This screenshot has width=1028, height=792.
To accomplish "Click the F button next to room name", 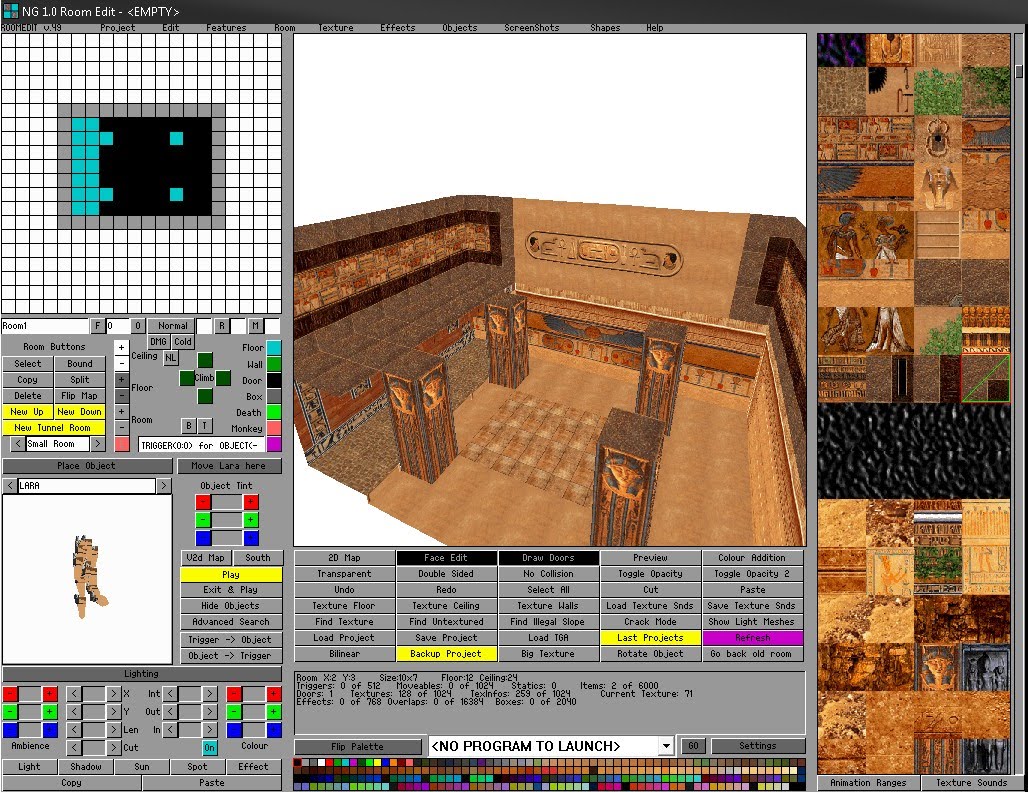I will pos(98,326).
